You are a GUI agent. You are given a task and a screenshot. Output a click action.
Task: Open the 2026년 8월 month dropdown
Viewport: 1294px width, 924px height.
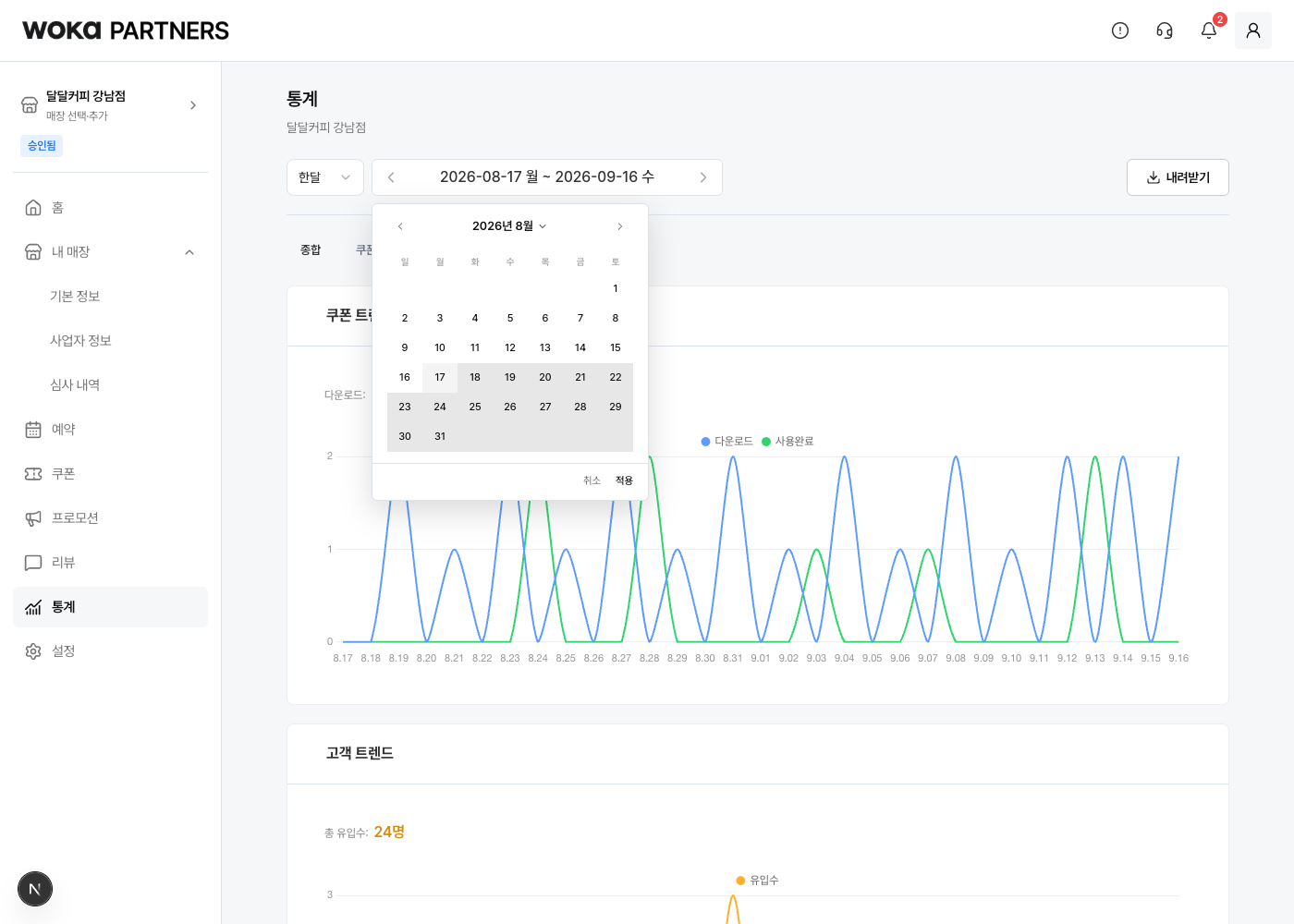pyautogui.click(x=510, y=226)
